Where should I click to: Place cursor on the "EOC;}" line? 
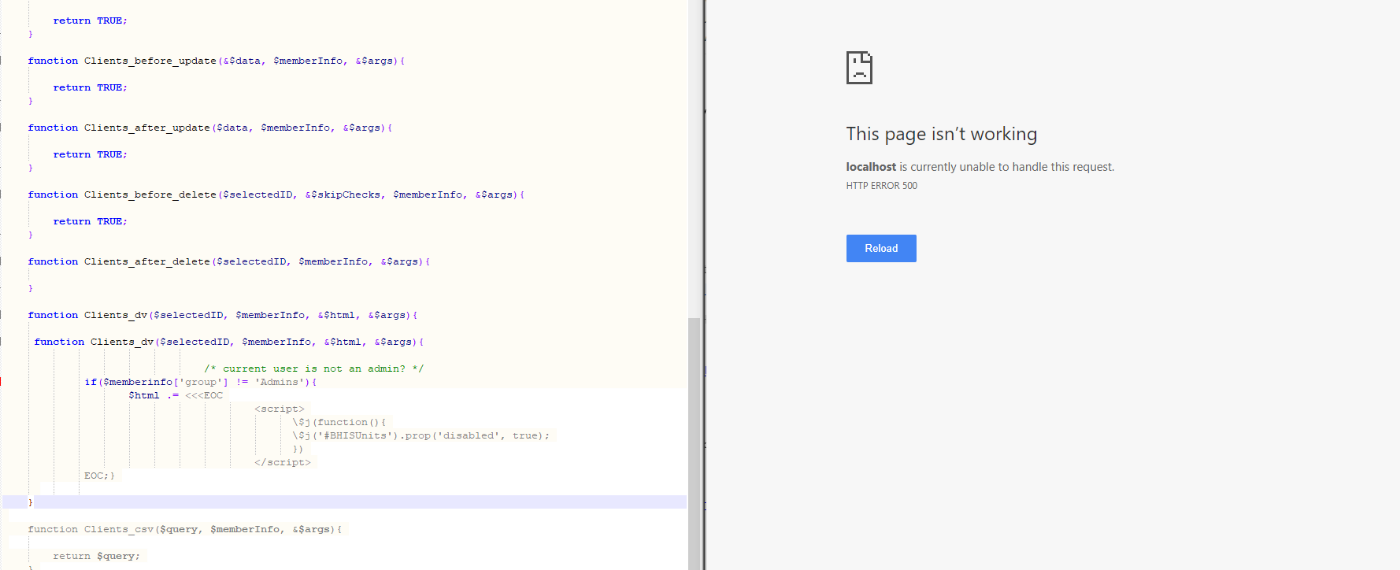[100, 476]
